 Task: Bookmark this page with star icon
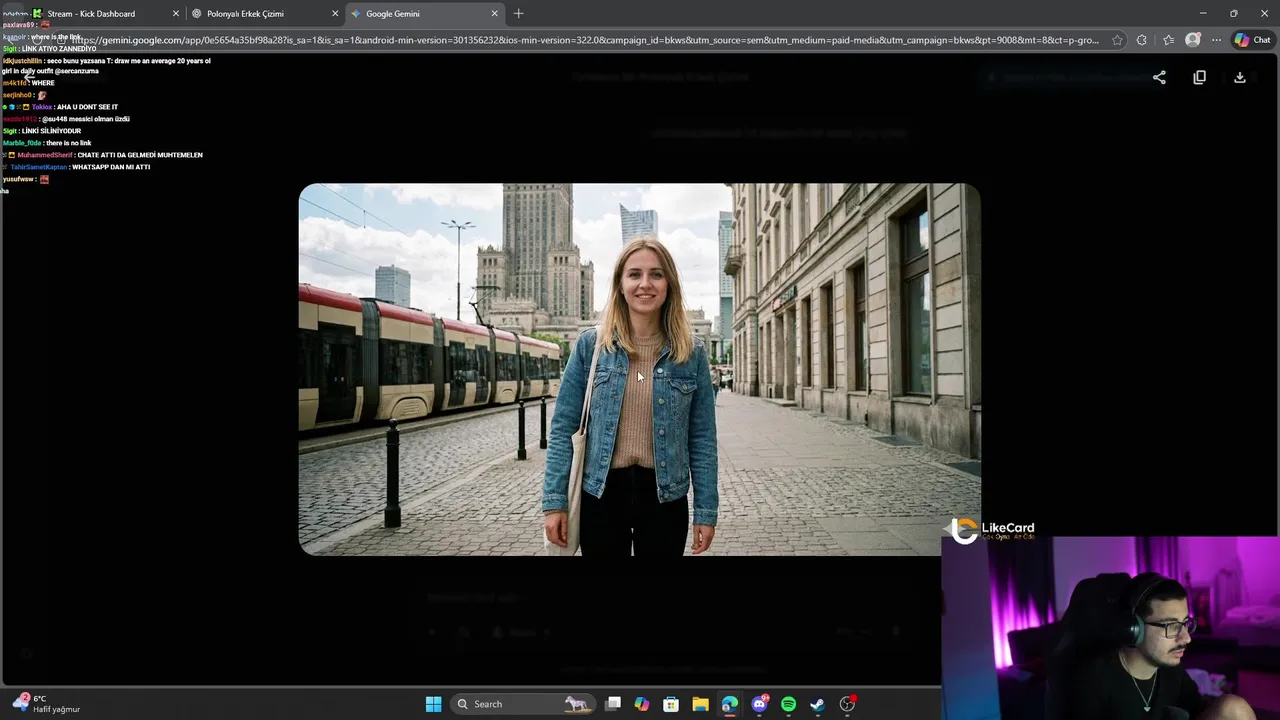[1117, 41]
